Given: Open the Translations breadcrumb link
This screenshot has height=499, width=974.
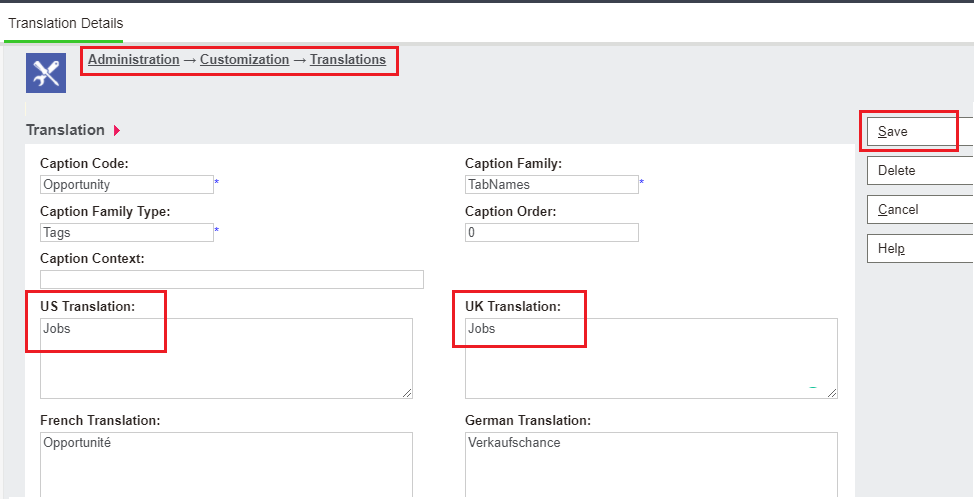Looking at the screenshot, I should (348, 60).
